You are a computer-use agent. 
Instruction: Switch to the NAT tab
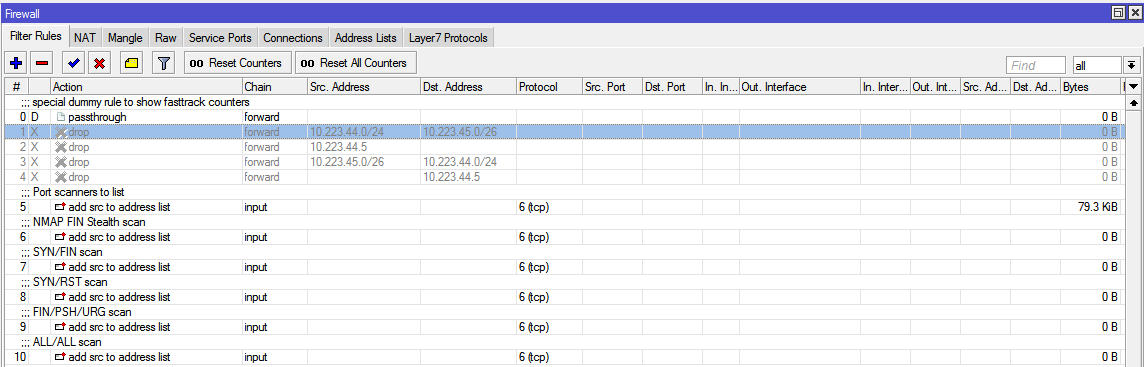coord(85,37)
